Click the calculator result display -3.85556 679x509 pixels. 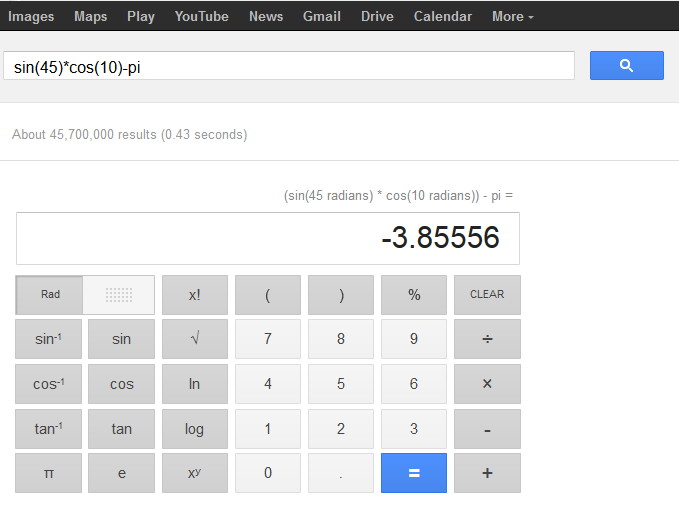[x=268, y=238]
